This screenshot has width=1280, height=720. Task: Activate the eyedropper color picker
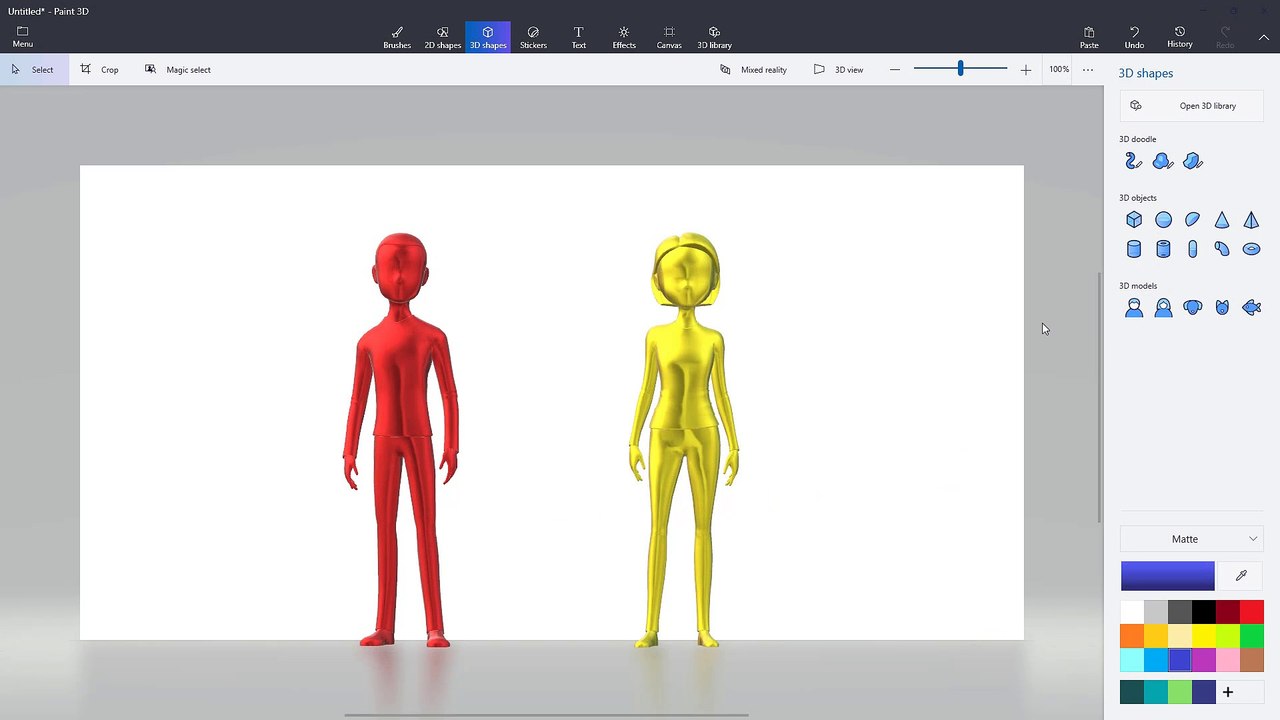pyautogui.click(x=1241, y=576)
